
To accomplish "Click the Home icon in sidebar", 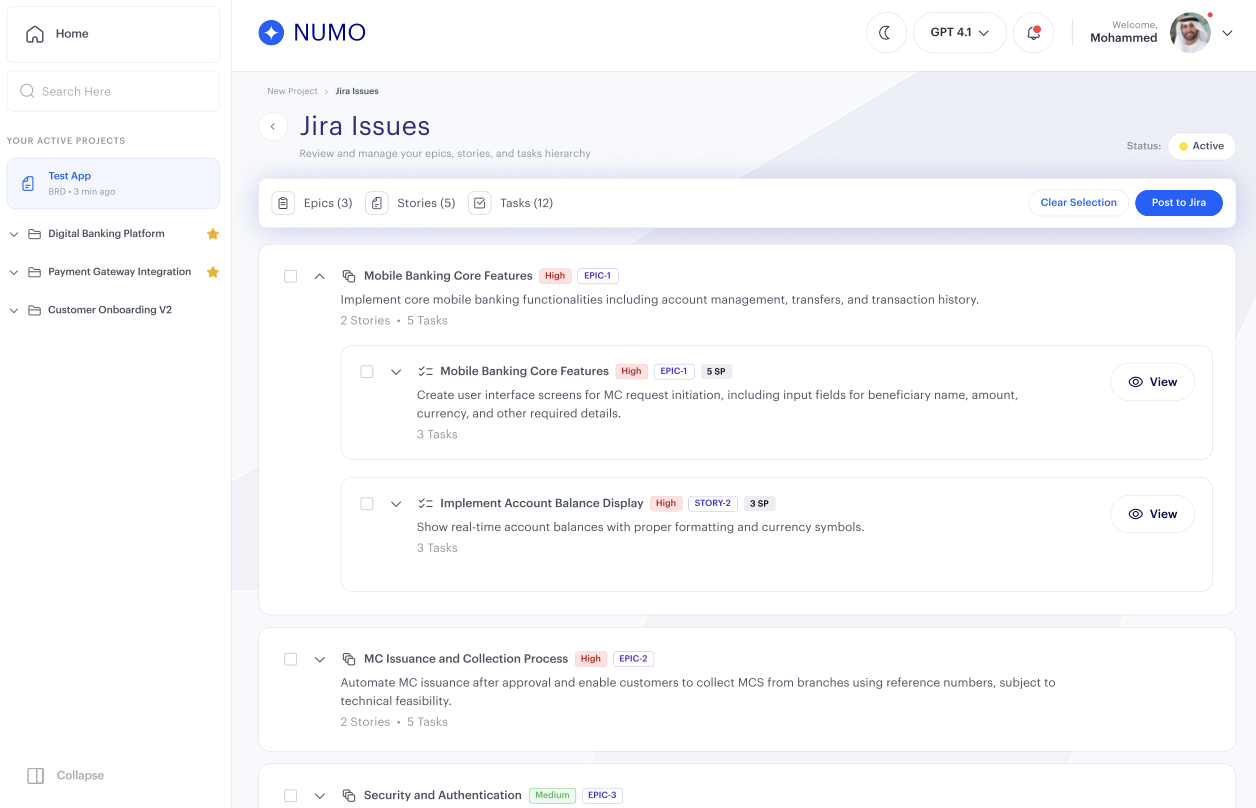I will pos(35,34).
